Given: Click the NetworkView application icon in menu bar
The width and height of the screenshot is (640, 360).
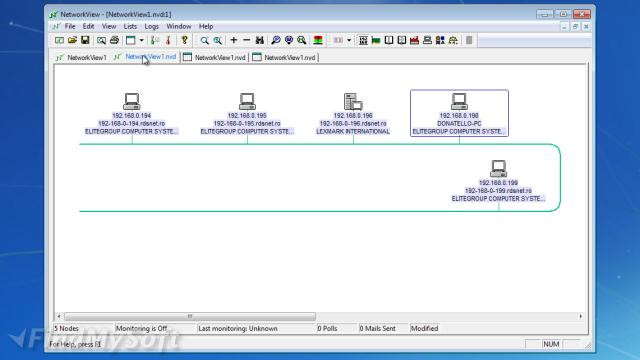Looking at the screenshot, I should tap(56, 26).
